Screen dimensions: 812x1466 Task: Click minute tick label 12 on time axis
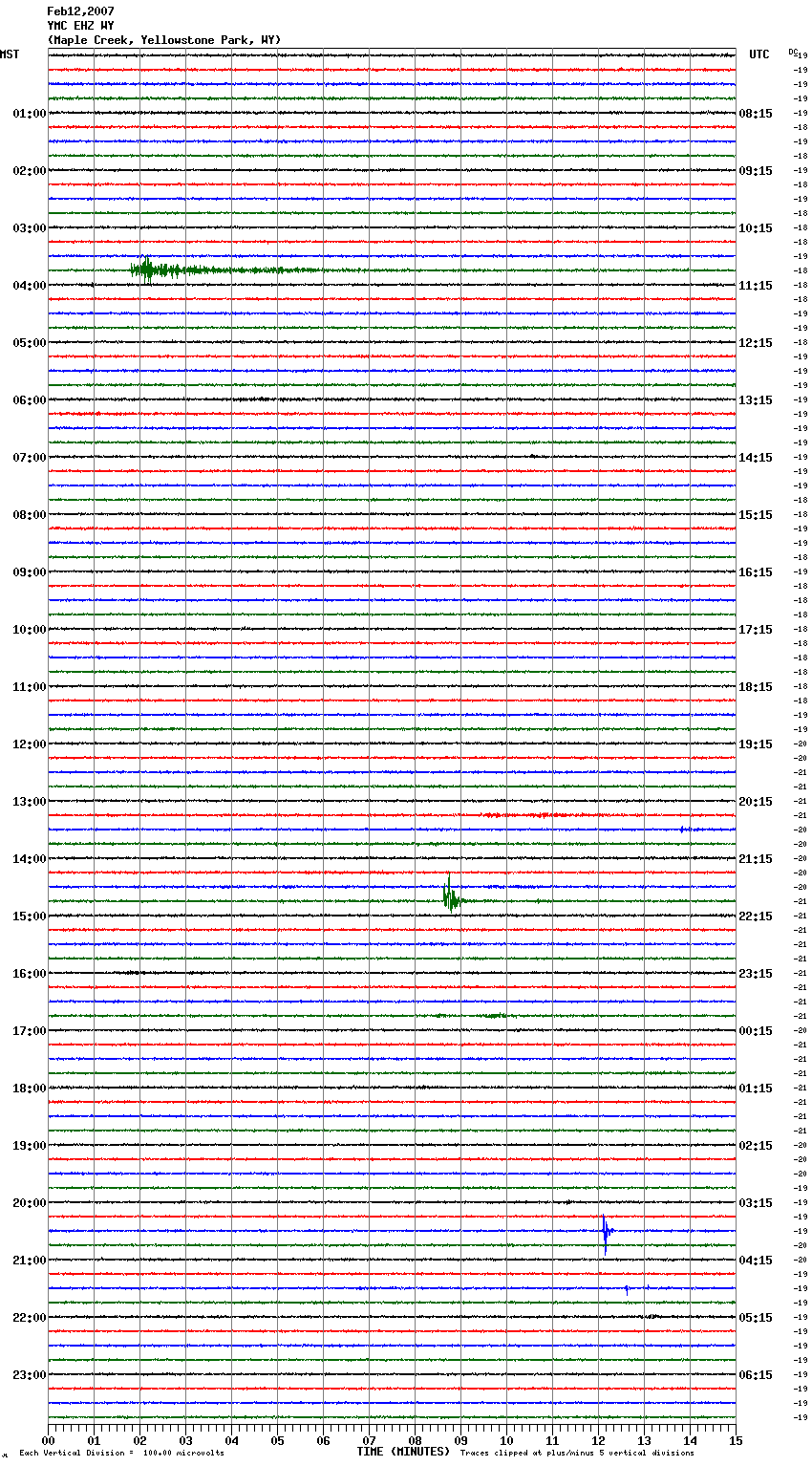pyautogui.click(x=599, y=1441)
